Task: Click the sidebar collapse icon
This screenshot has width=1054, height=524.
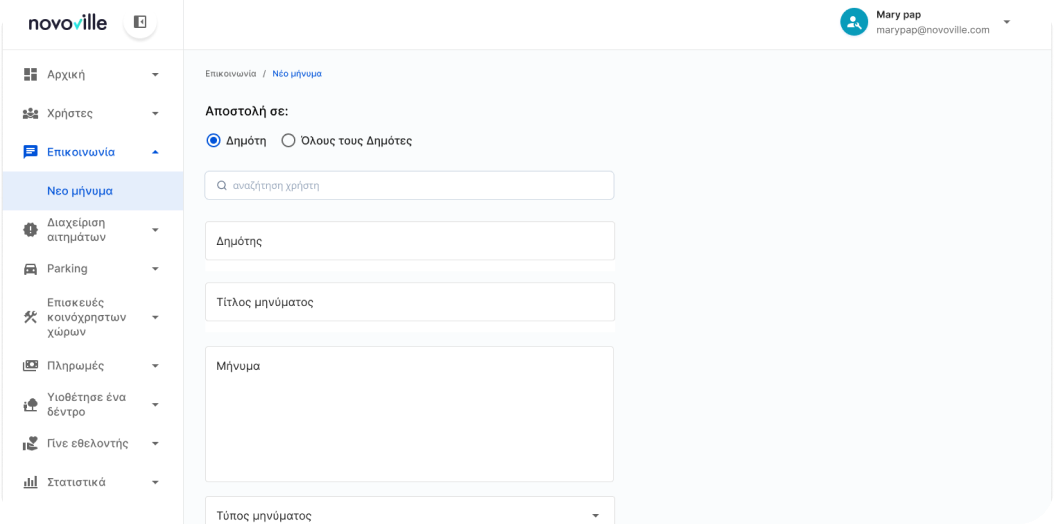Action: 140,22
